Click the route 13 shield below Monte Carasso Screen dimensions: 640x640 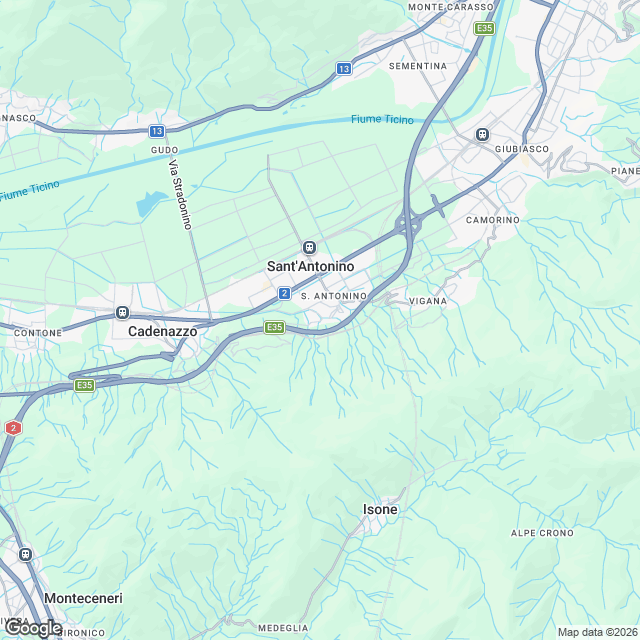click(344, 69)
